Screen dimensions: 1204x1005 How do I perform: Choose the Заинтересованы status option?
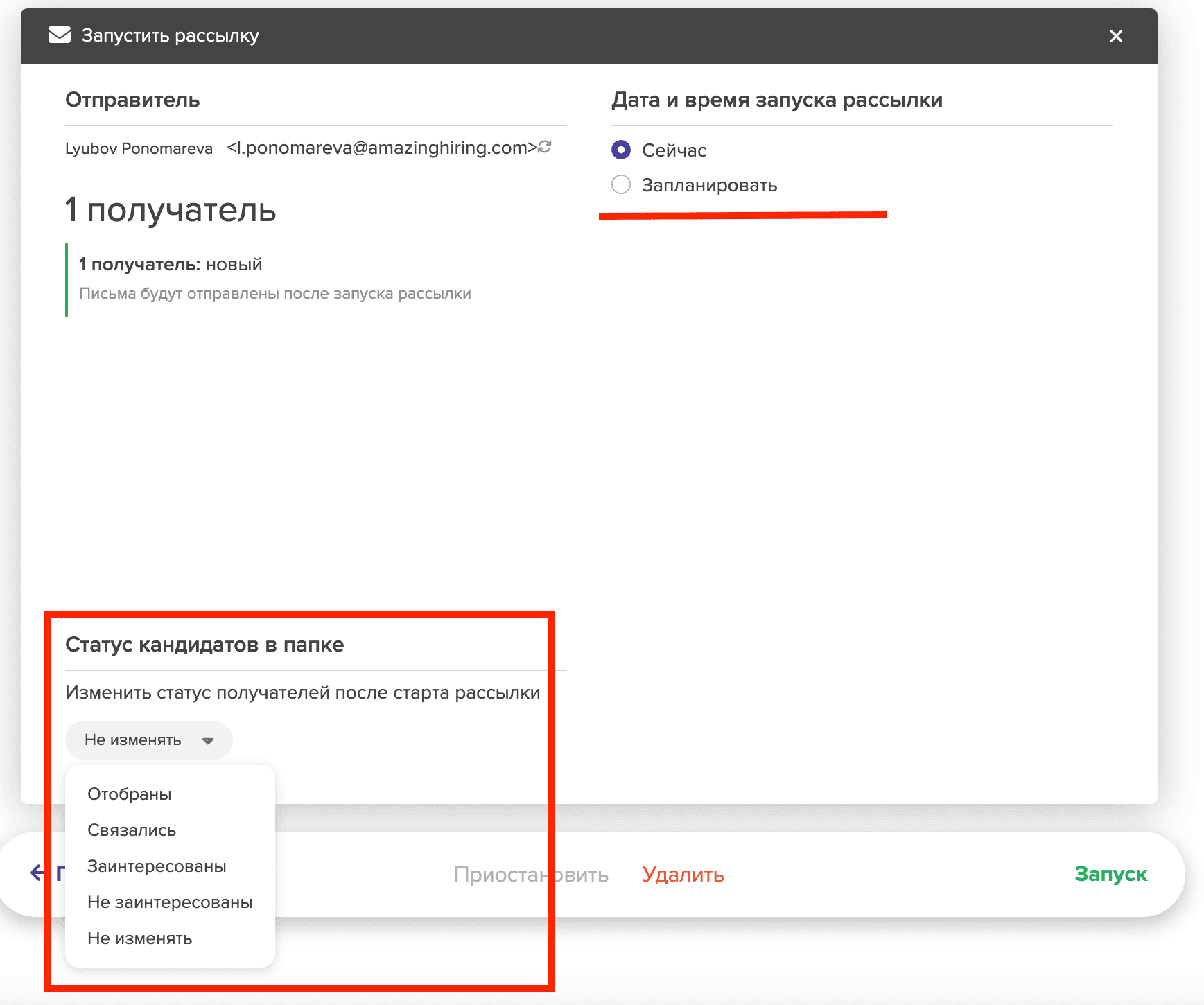[x=157, y=866]
